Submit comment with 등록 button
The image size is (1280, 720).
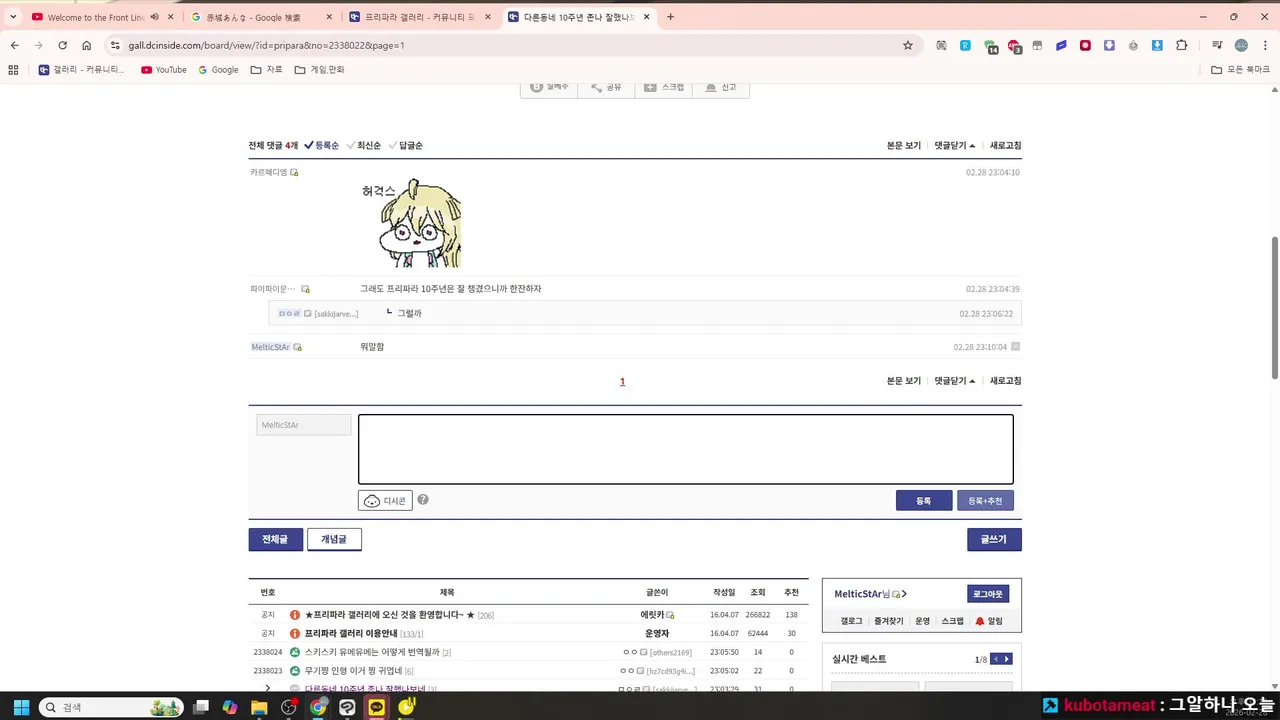[x=924, y=501]
